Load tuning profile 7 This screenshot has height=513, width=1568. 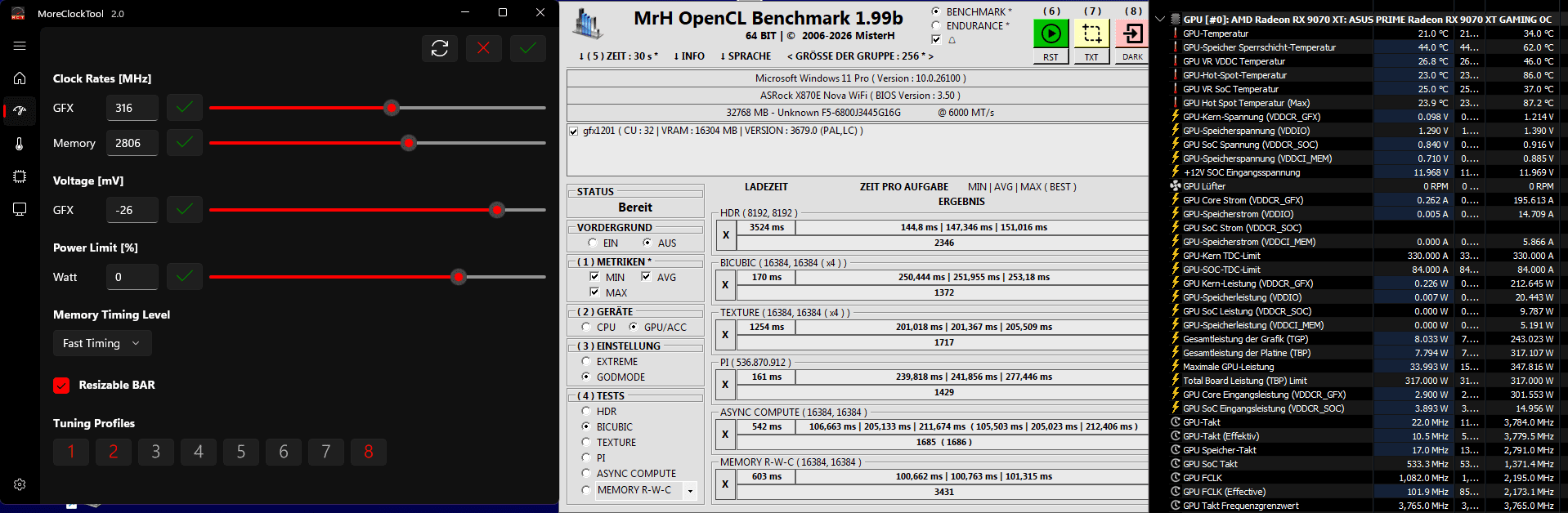326,452
